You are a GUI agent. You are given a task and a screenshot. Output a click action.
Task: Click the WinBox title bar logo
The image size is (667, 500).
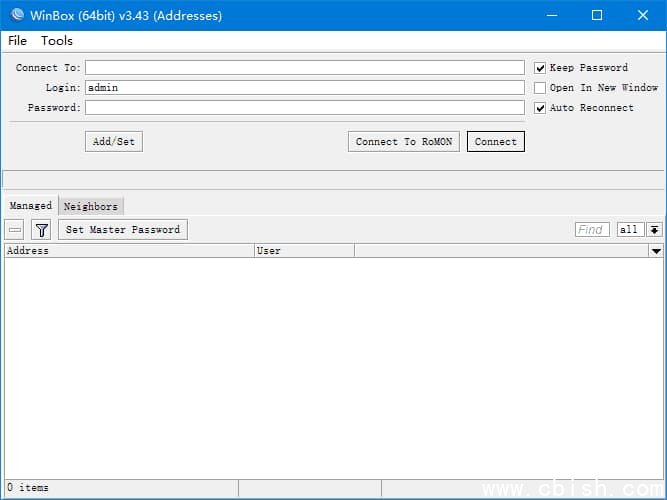click(16, 15)
